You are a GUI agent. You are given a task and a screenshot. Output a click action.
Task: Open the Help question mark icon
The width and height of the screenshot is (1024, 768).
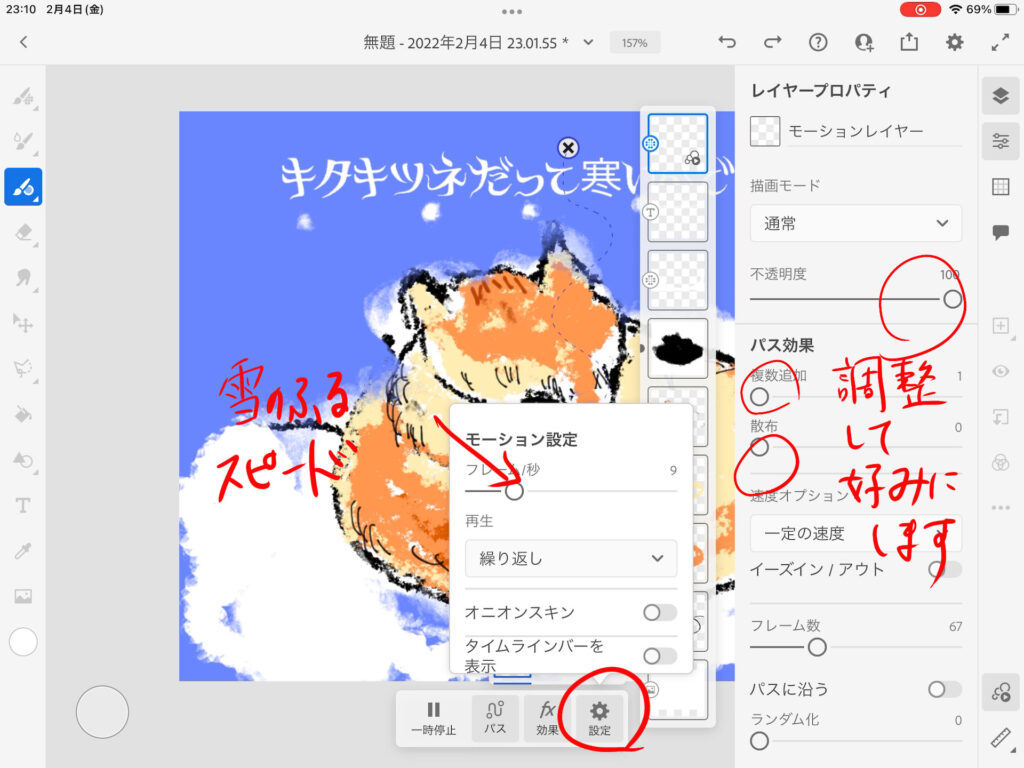(818, 42)
